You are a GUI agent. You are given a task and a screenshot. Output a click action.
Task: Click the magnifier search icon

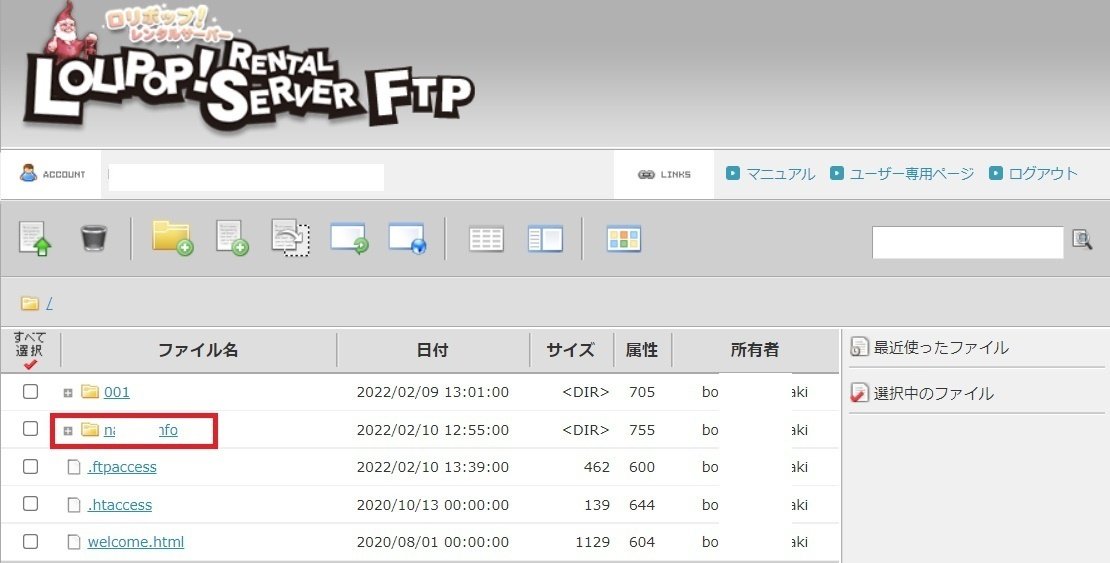coord(1082,239)
